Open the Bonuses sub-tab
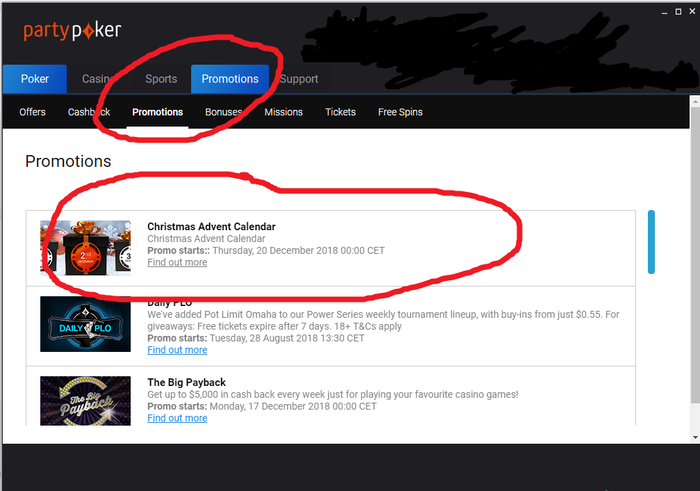 pos(224,112)
